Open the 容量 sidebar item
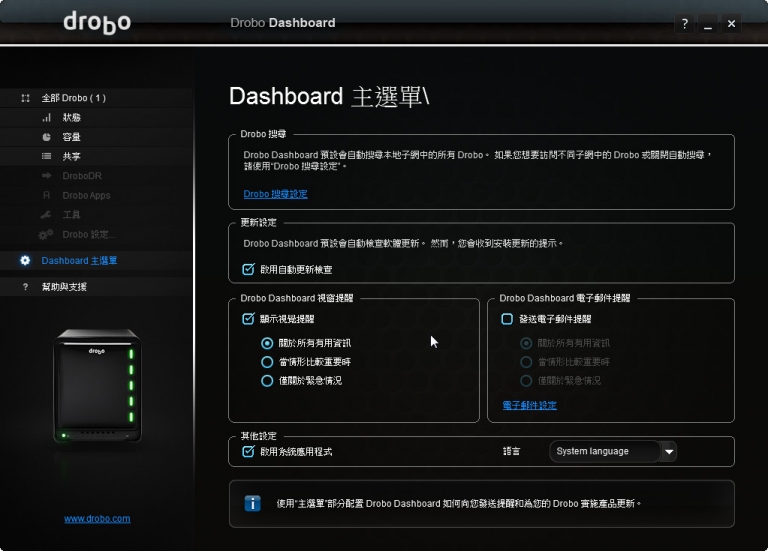Viewport: 768px width, 551px height. tap(96, 137)
